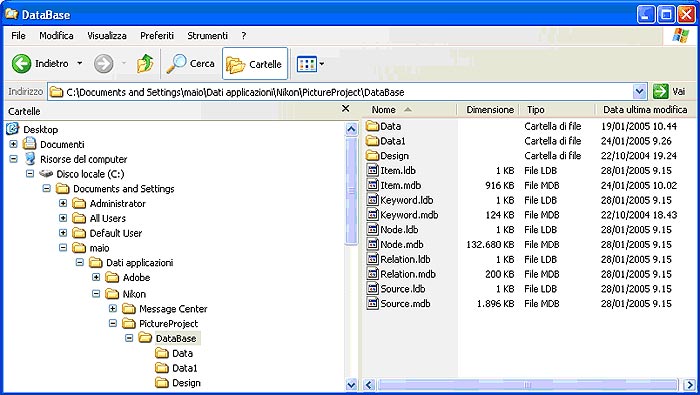Expand the All Users folder node
Image resolution: width=700 pixels, height=395 pixels.
[x=63, y=218]
